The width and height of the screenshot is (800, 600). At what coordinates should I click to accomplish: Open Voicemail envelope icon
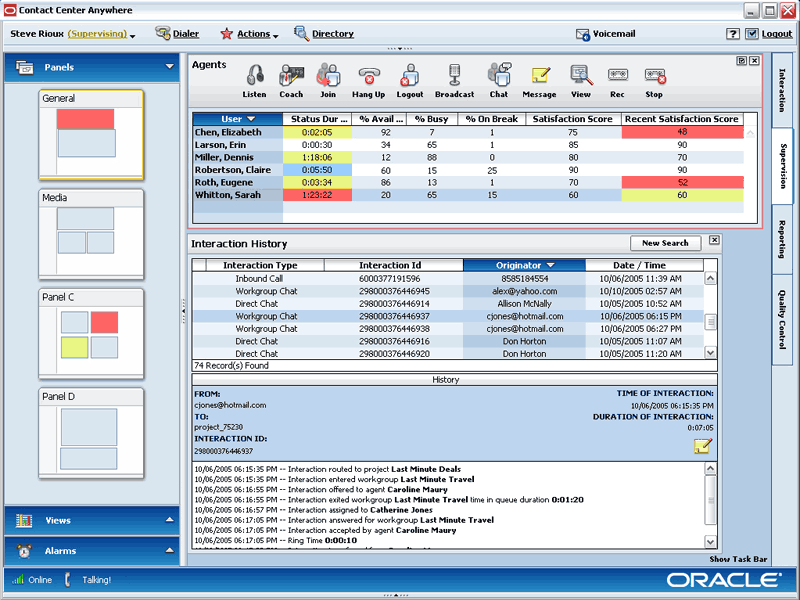point(583,35)
